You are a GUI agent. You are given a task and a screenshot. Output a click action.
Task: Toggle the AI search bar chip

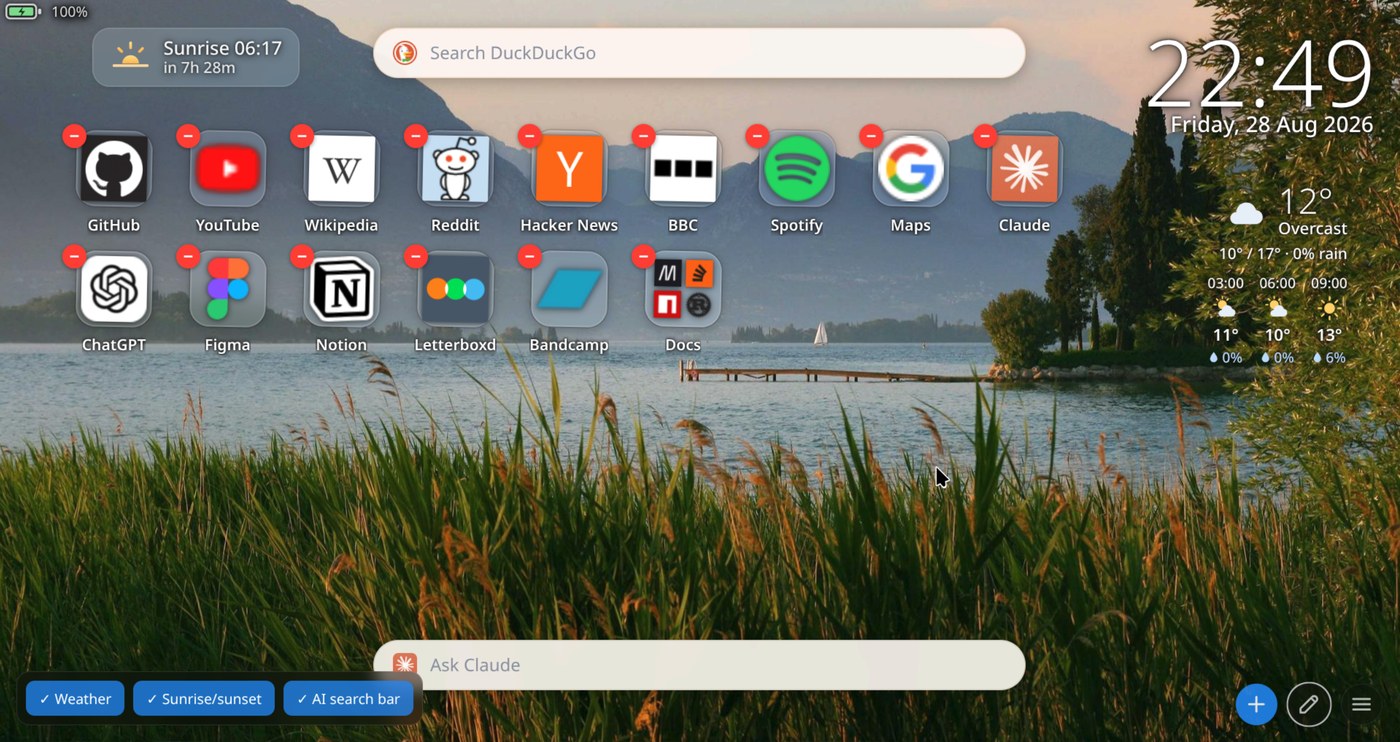coord(348,699)
